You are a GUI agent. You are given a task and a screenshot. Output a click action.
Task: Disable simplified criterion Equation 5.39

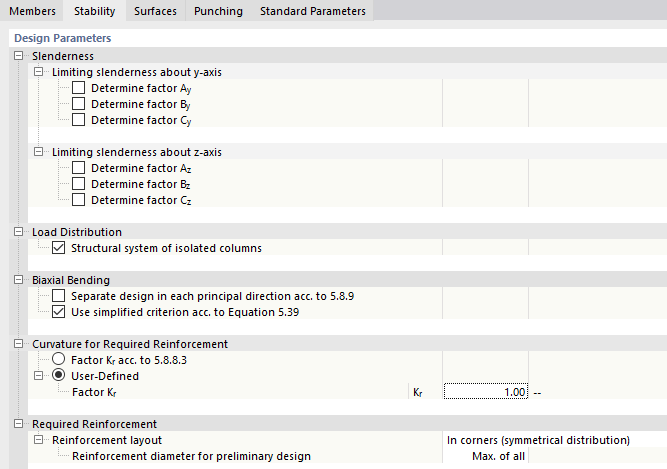point(58,312)
